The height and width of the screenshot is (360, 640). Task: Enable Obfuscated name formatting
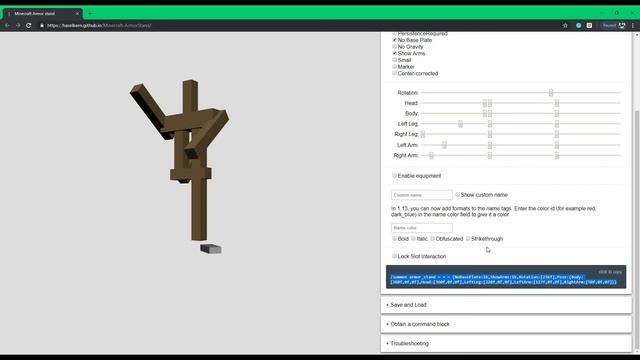(x=432, y=238)
